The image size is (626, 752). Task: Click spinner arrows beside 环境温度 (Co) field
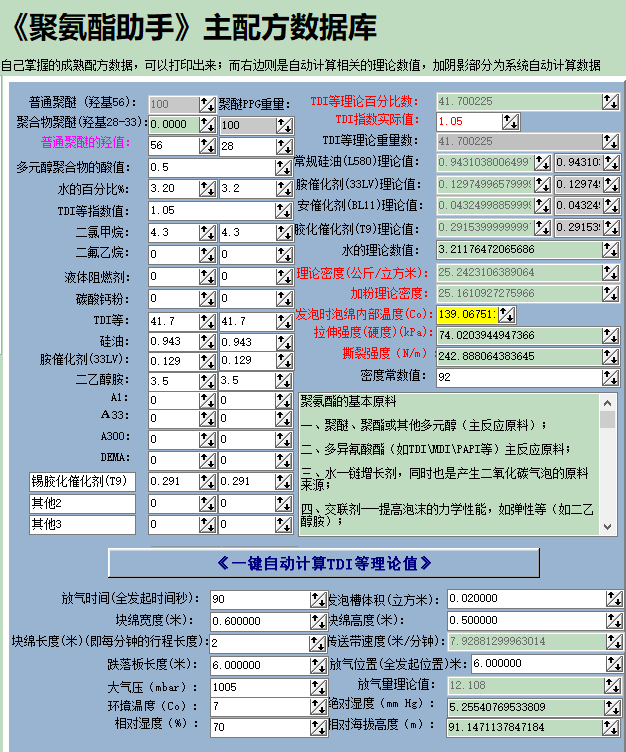(x=318, y=707)
